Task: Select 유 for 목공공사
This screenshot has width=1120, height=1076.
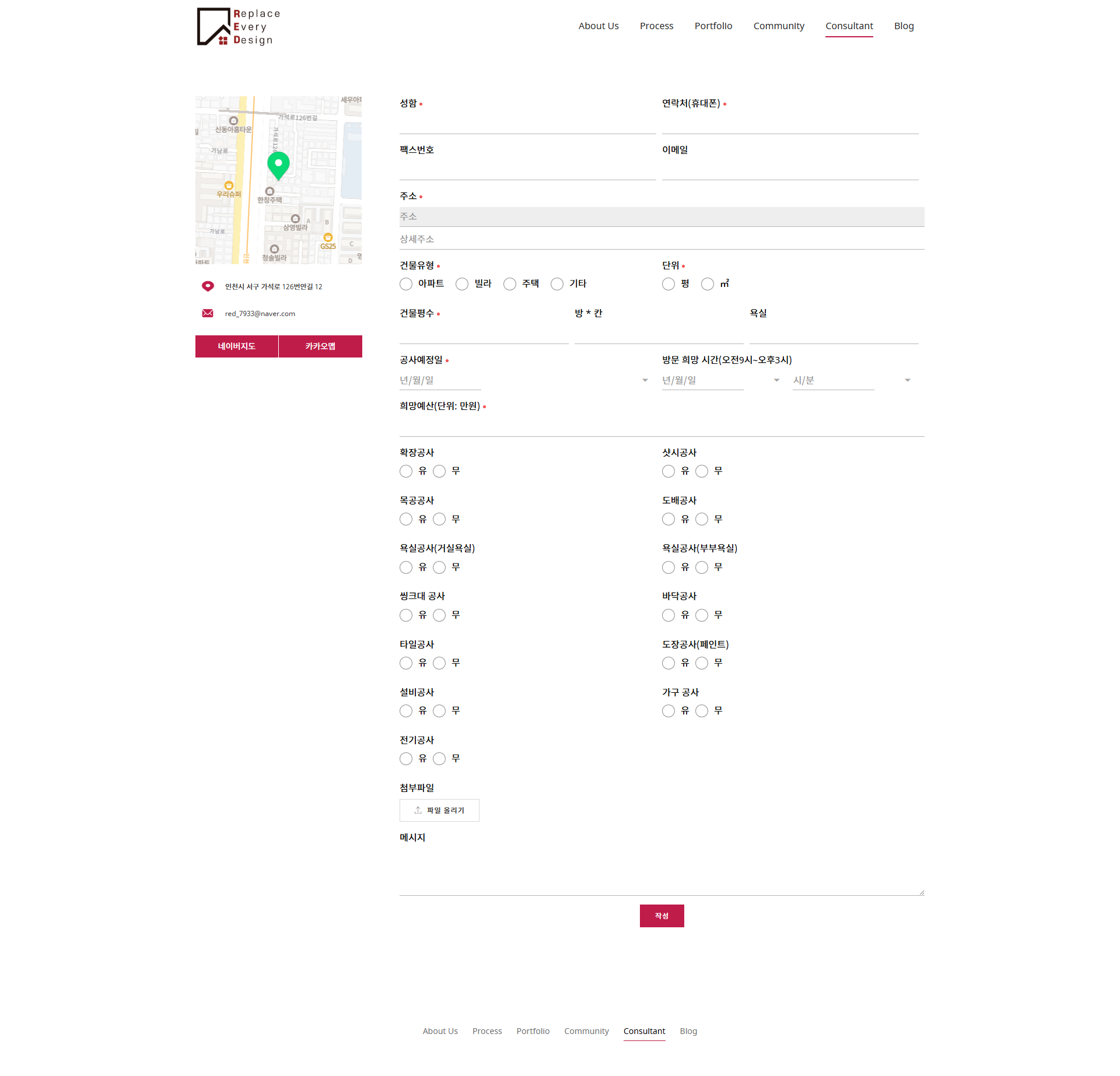Action: point(406,519)
